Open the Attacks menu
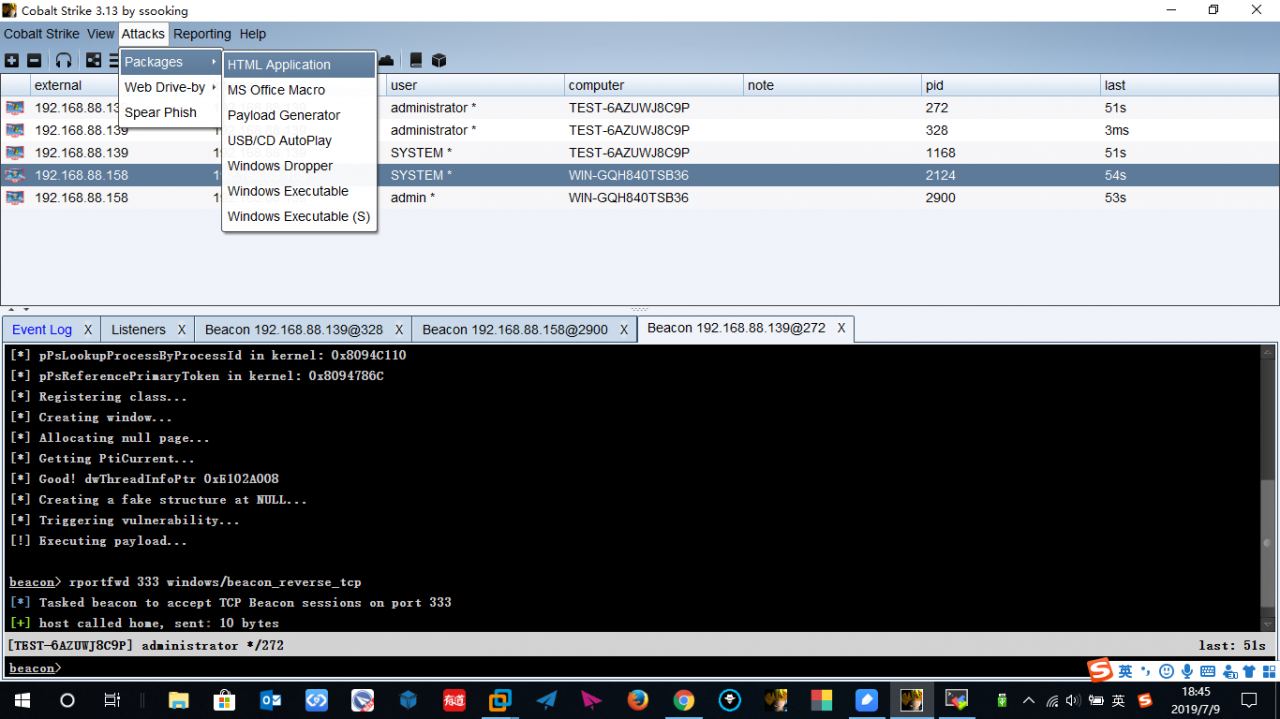 click(143, 34)
